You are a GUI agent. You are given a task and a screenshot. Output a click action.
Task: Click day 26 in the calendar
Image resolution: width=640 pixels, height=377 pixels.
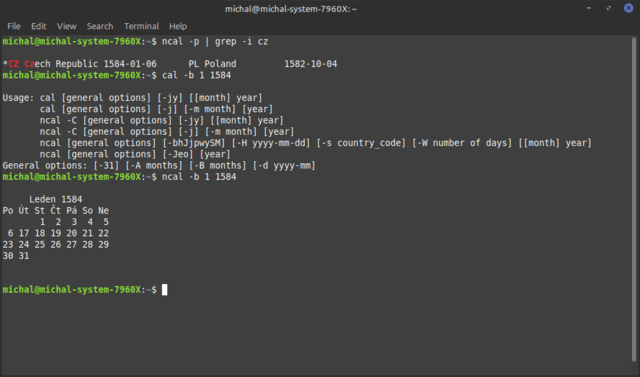point(56,245)
